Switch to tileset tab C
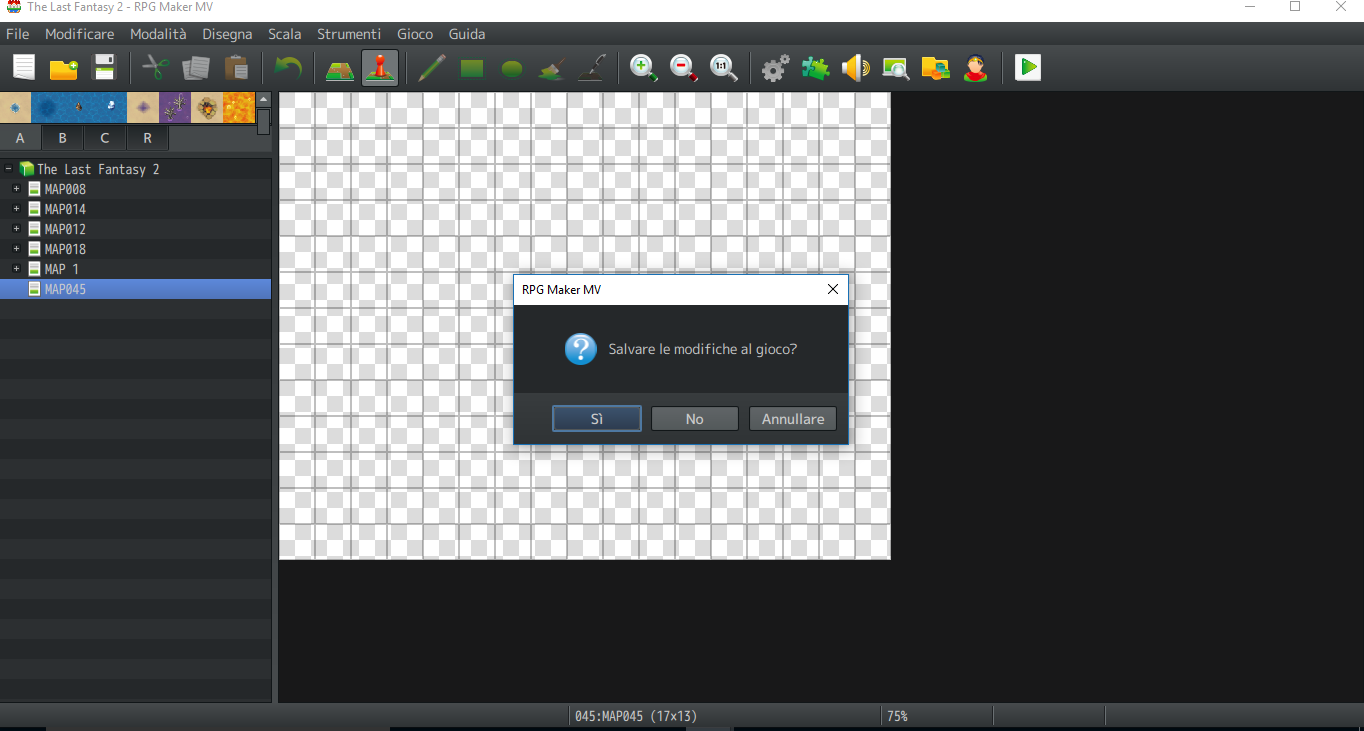Image resolution: width=1364 pixels, height=731 pixels. (105, 138)
